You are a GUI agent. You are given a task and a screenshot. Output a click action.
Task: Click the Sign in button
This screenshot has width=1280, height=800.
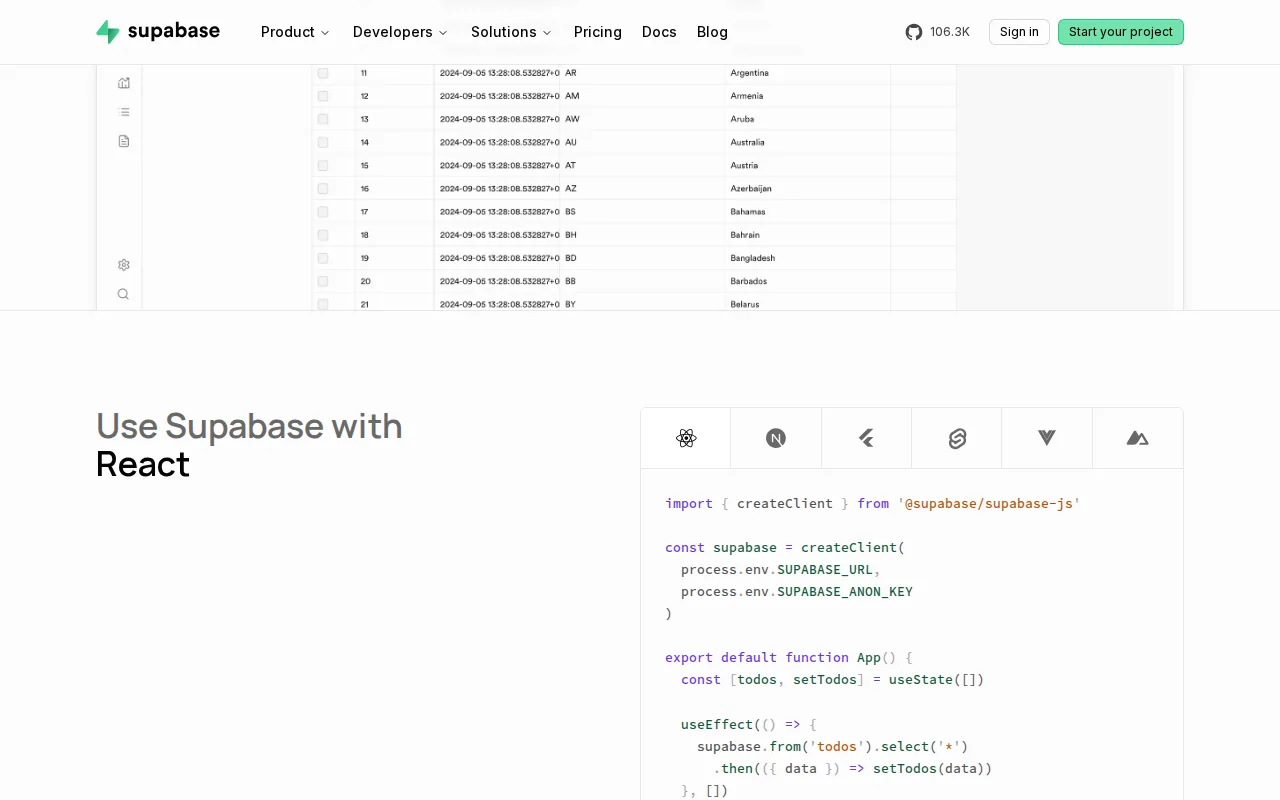click(1019, 32)
